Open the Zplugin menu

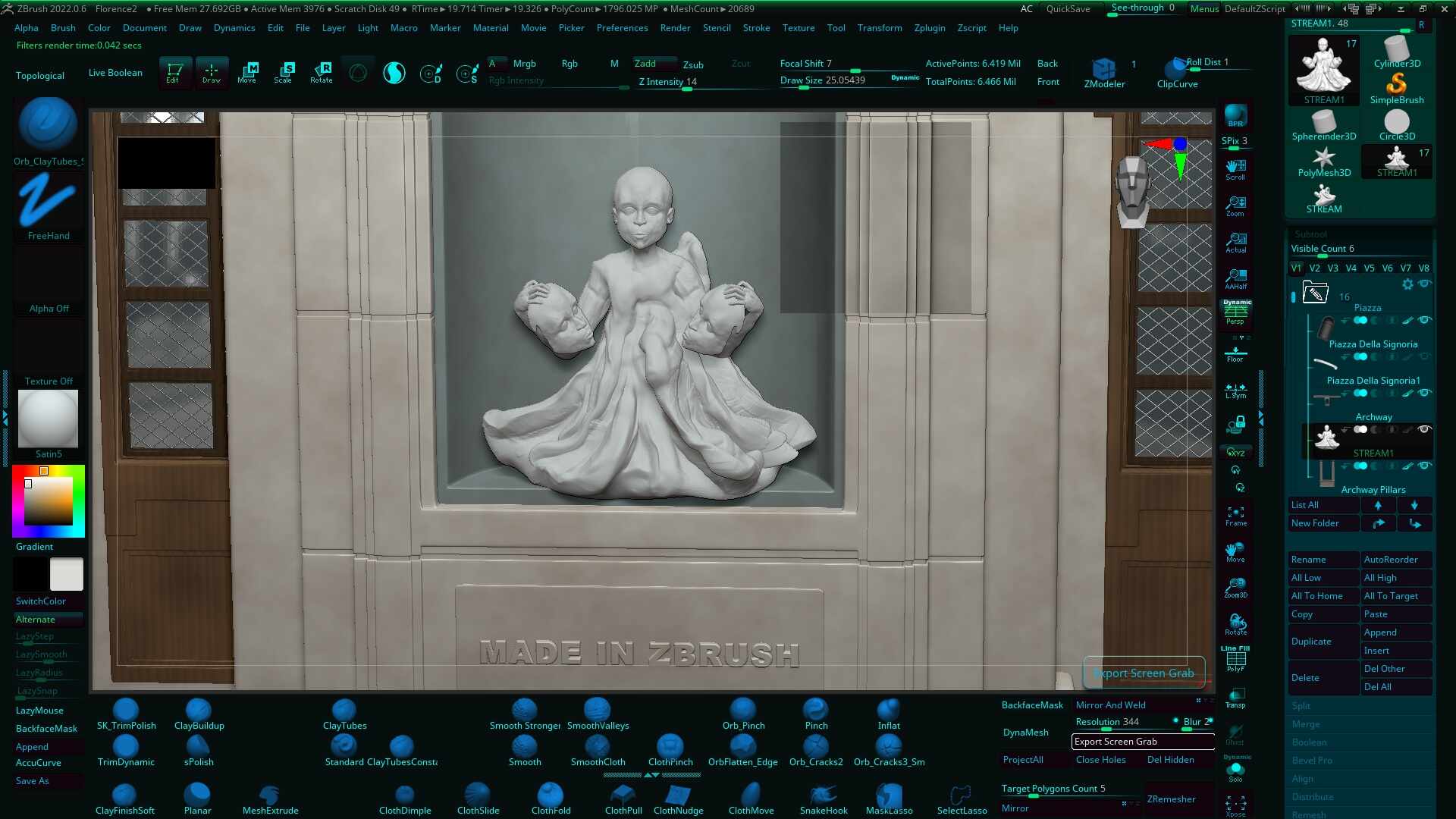929,28
